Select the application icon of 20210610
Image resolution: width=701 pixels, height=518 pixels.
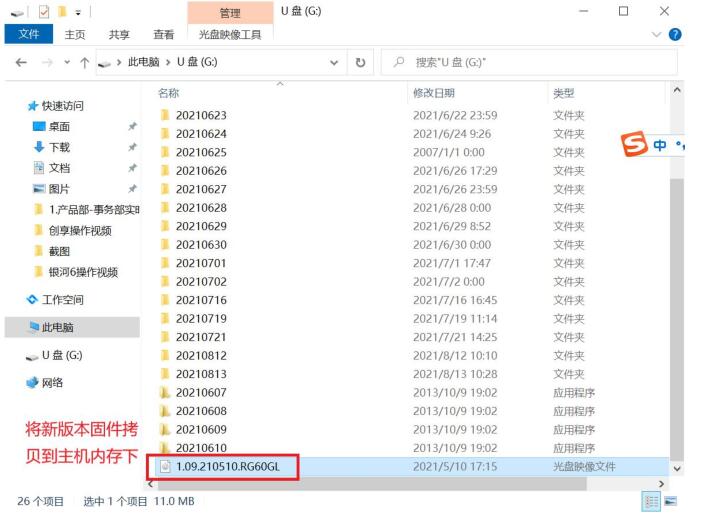click(165, 447)
